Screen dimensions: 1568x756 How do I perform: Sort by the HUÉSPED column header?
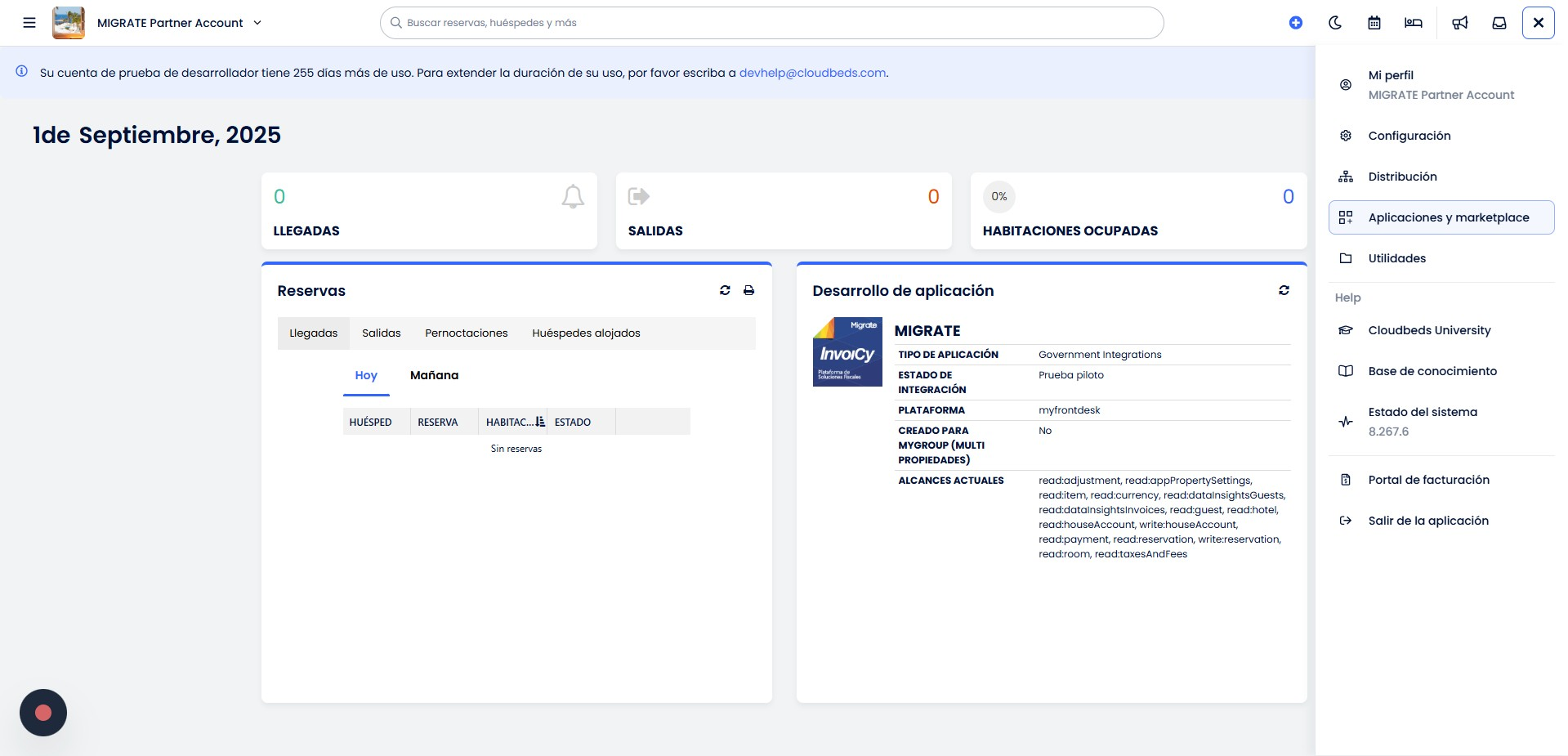coord(377,422)
